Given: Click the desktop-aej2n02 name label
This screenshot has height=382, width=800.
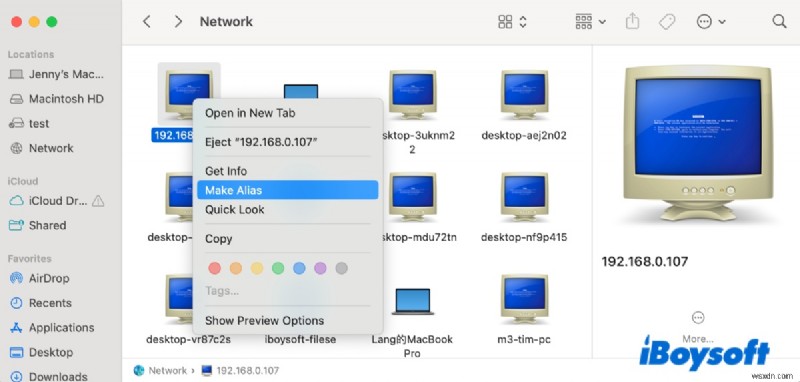Looking at the screenshot, I should (x=524, y=136).
